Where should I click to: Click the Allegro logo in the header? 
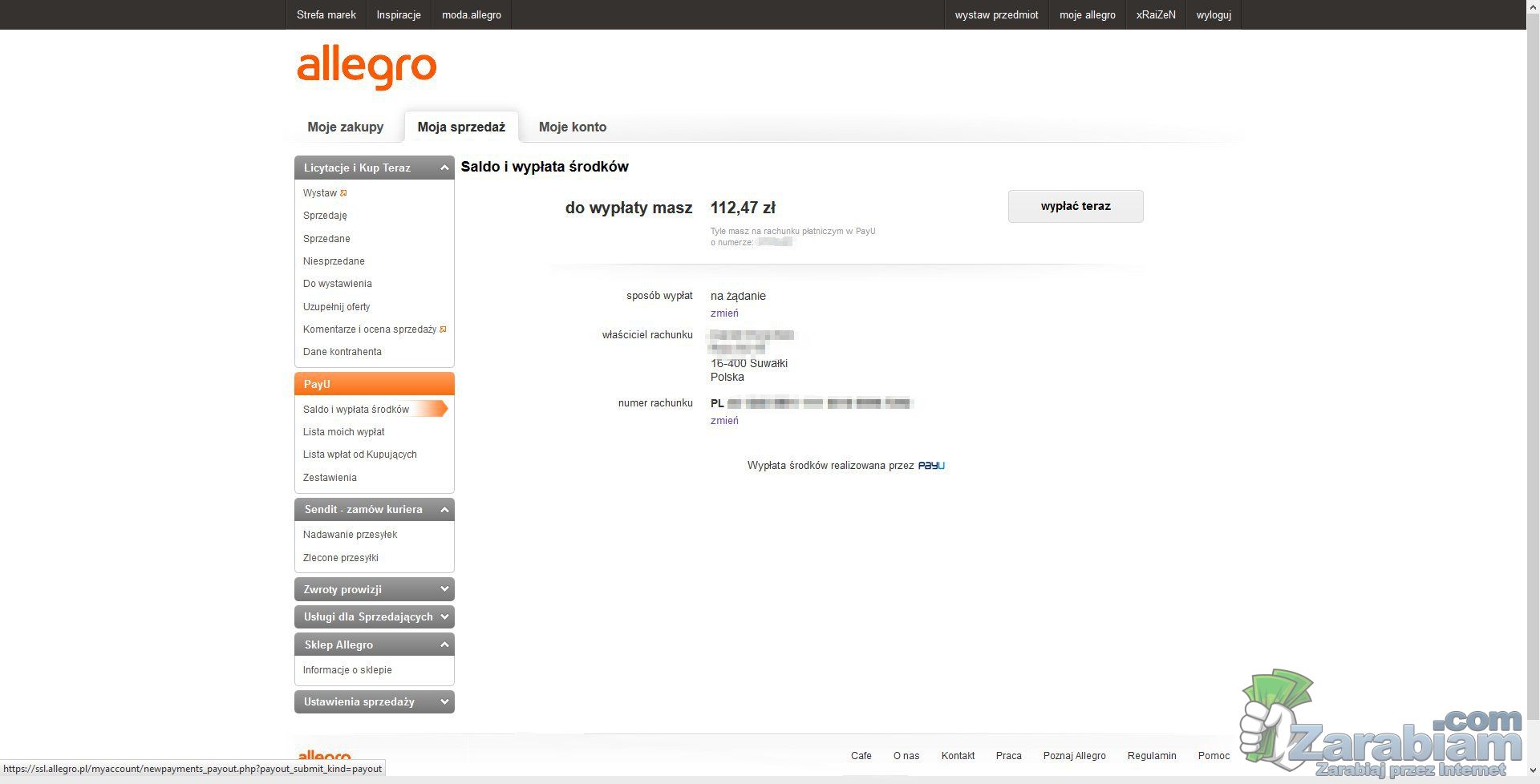tap(367, 67)
